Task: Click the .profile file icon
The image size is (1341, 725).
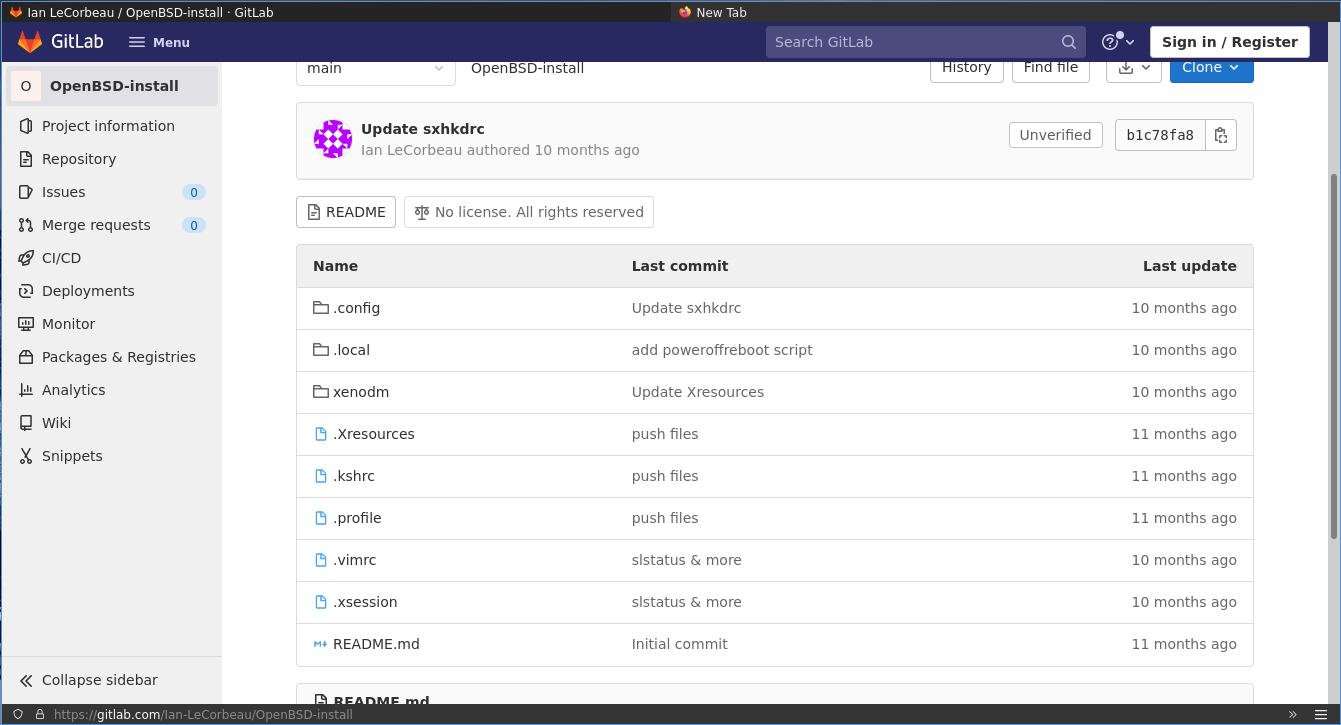Action: coord(321,518)
